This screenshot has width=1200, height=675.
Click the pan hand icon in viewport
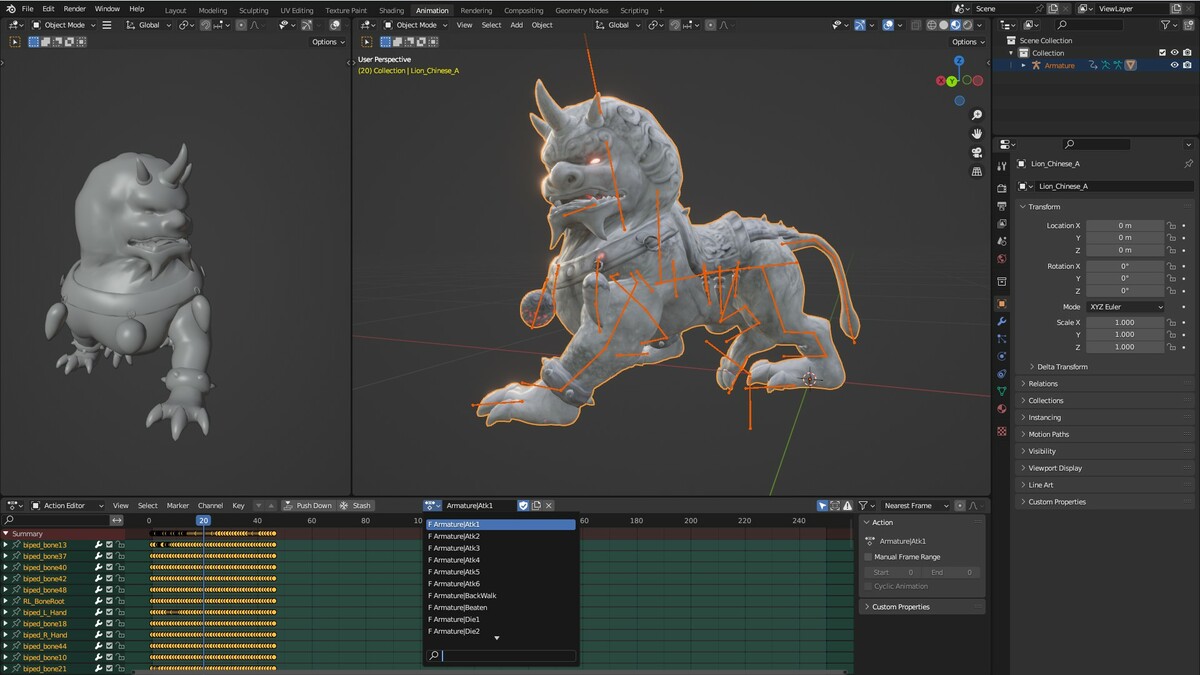976,134
